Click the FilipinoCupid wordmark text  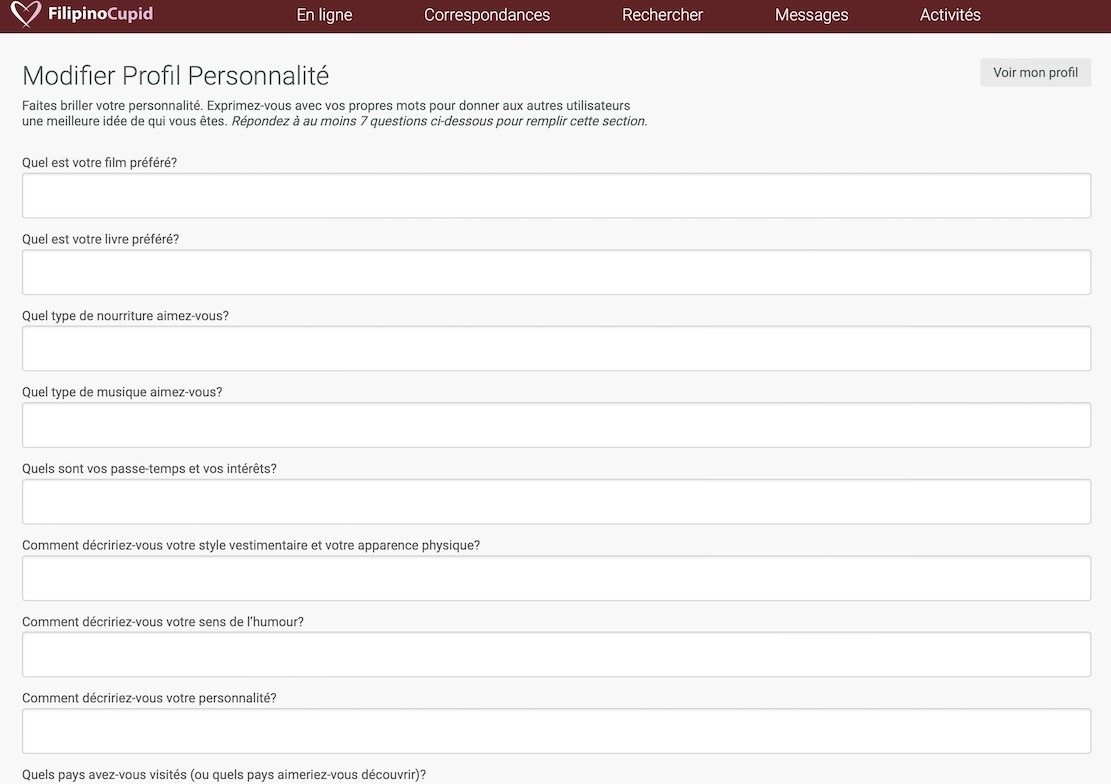coord(100,15)
